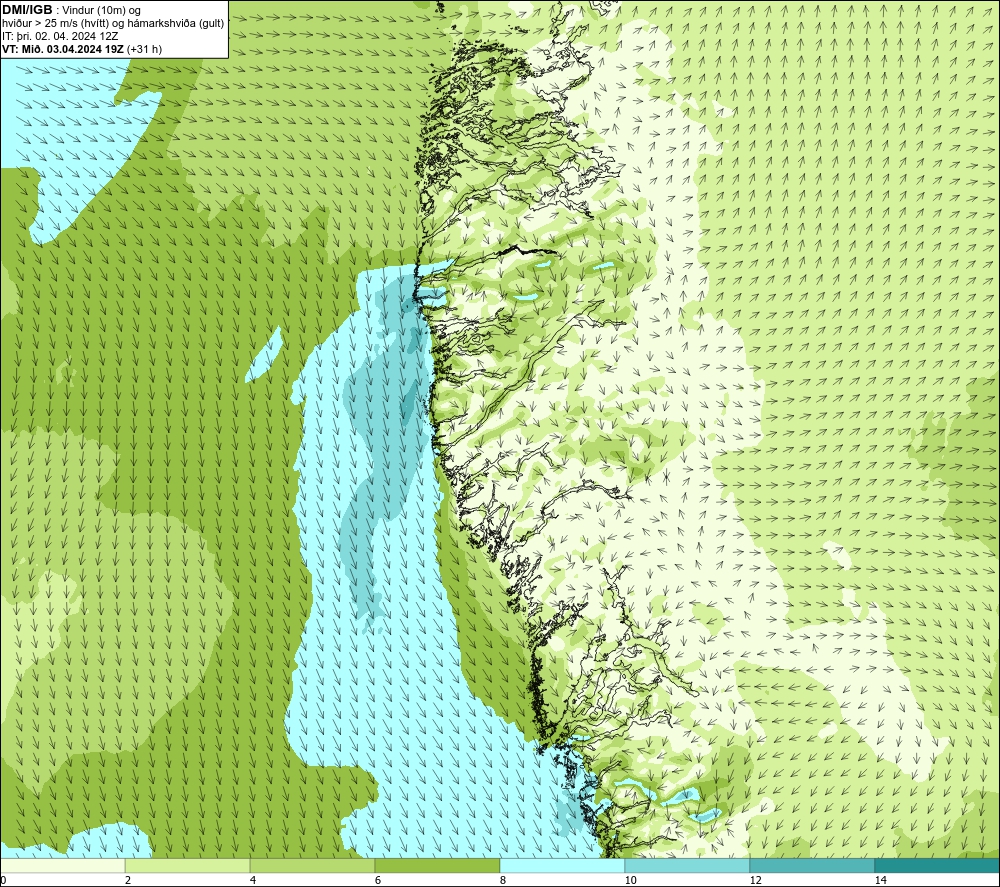Click the 0–2 m/s legend color swatch

tap(62, 866)
